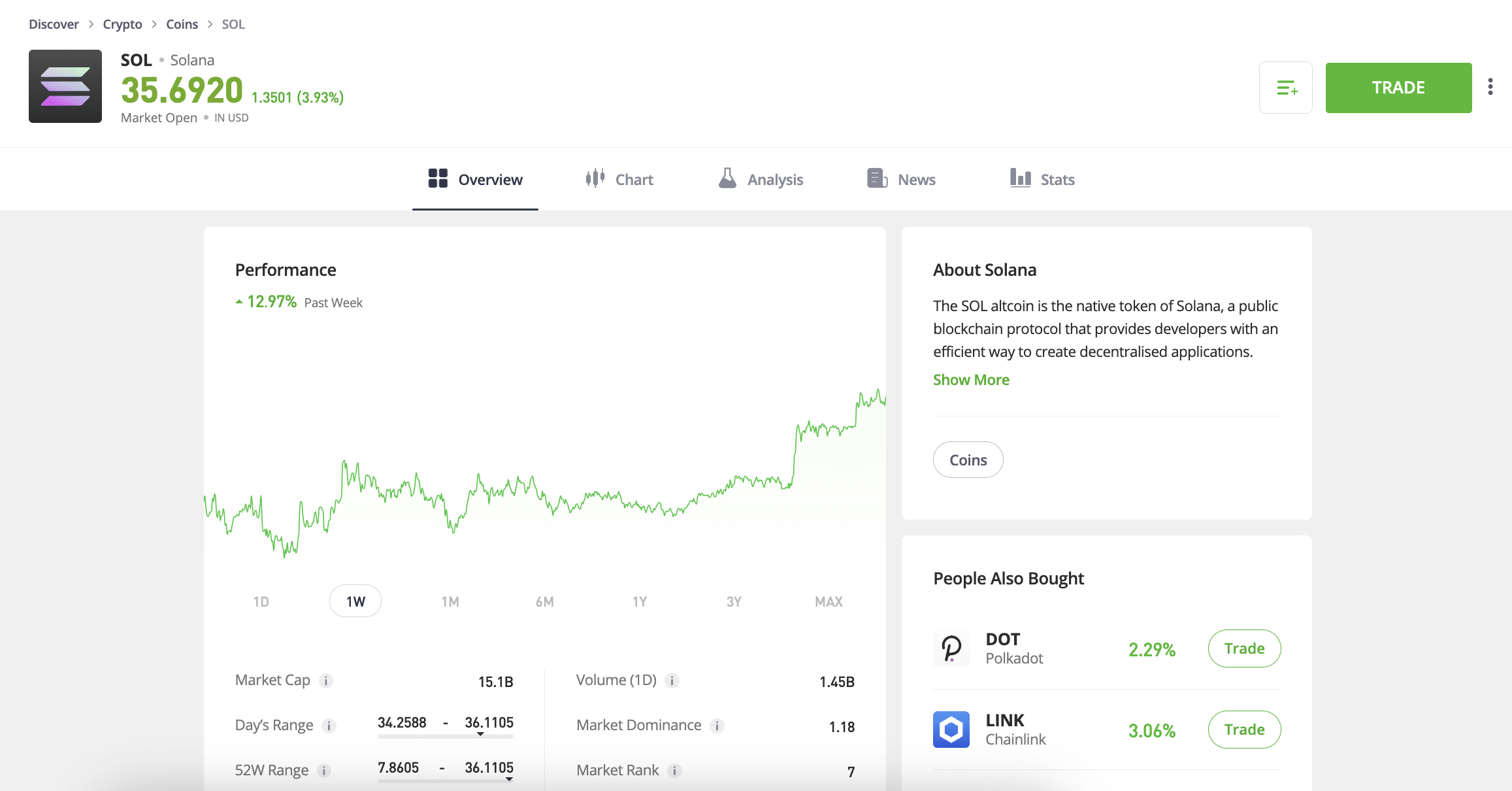The height and width of the screenshot is (791, 1512).
Task: Click 52W Range info icon
Action: 324,771
